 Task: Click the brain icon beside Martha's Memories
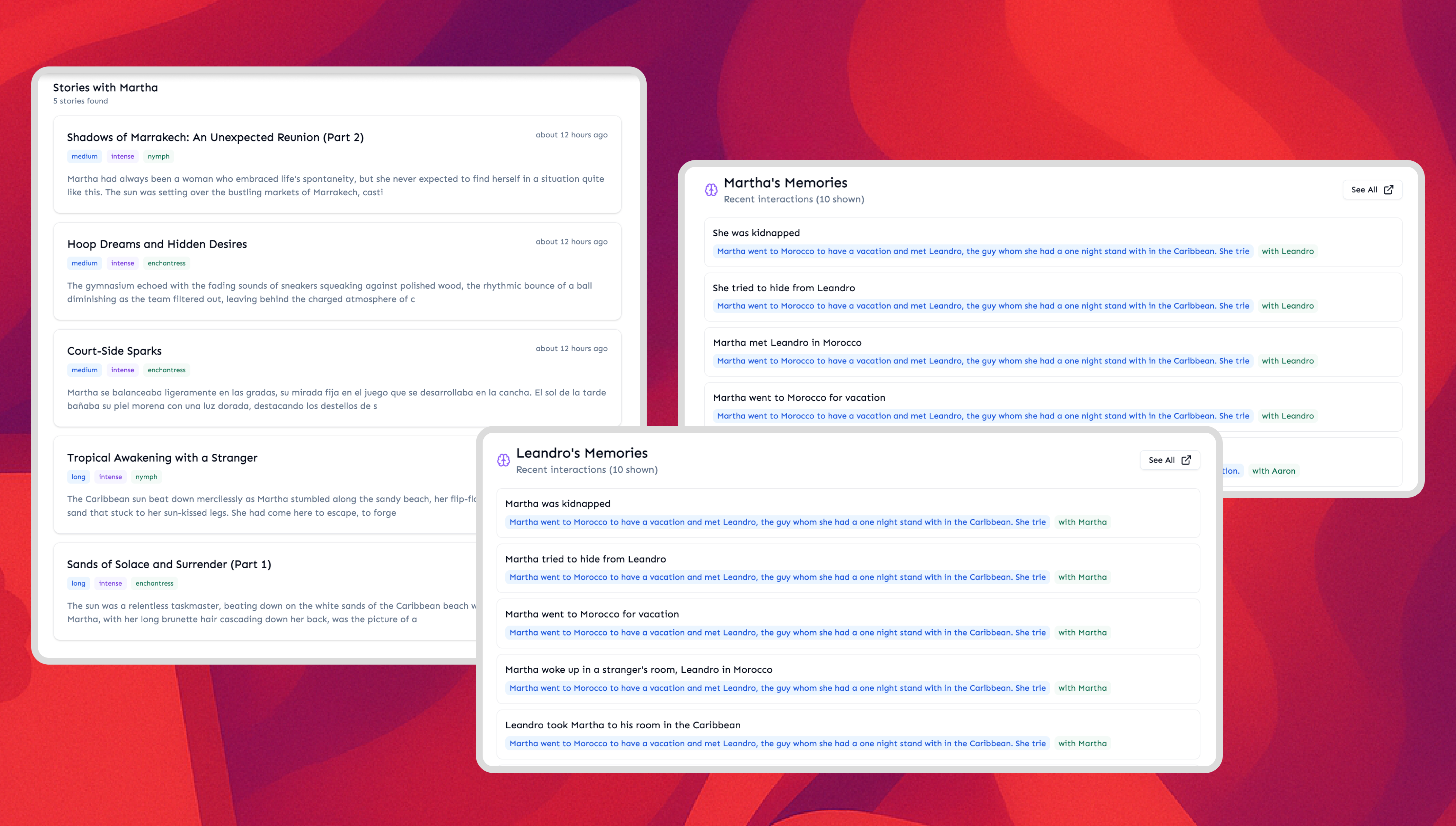coord(711,190)
